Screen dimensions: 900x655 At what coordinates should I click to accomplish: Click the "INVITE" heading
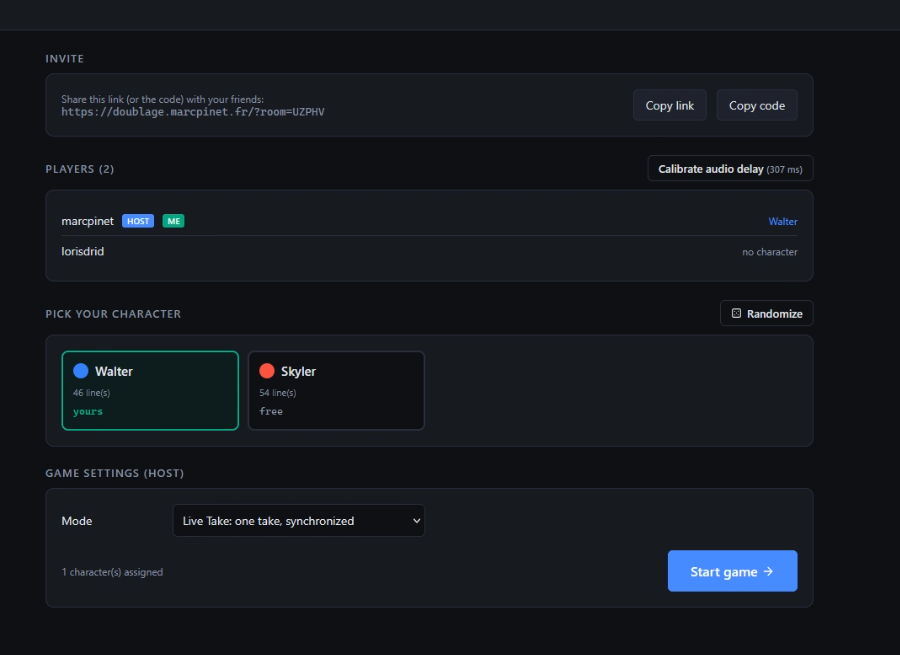[64, 59]
